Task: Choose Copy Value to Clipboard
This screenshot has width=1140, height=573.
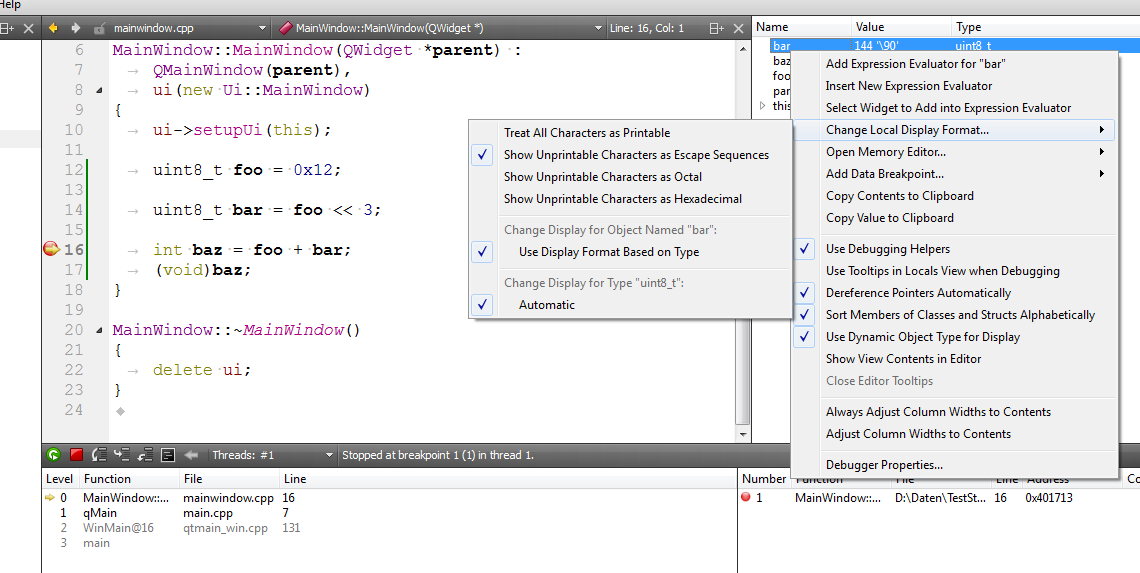Action: [889, 218]
